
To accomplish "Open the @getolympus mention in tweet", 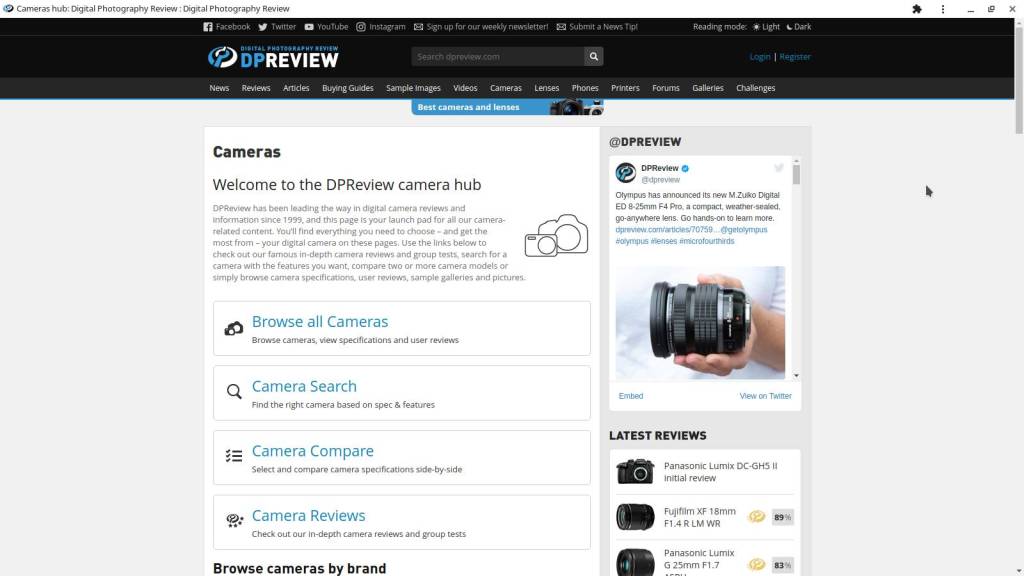I will pyautogui.click(x=744, y=230).
